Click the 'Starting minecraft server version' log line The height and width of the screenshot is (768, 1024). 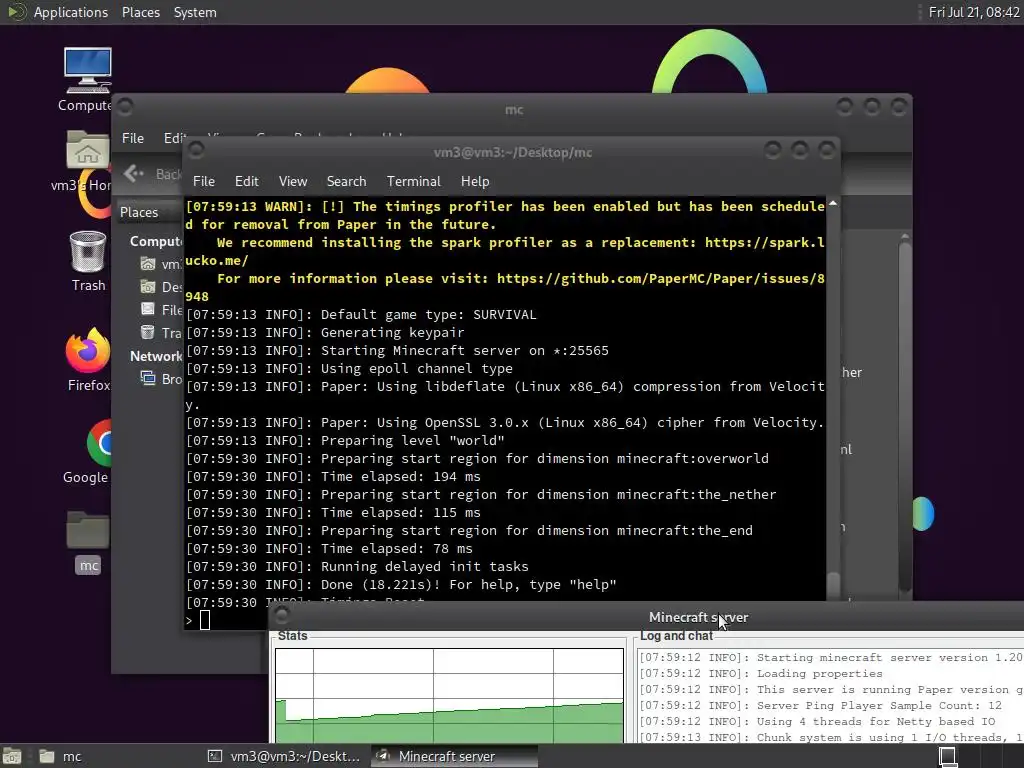point(831,658)
